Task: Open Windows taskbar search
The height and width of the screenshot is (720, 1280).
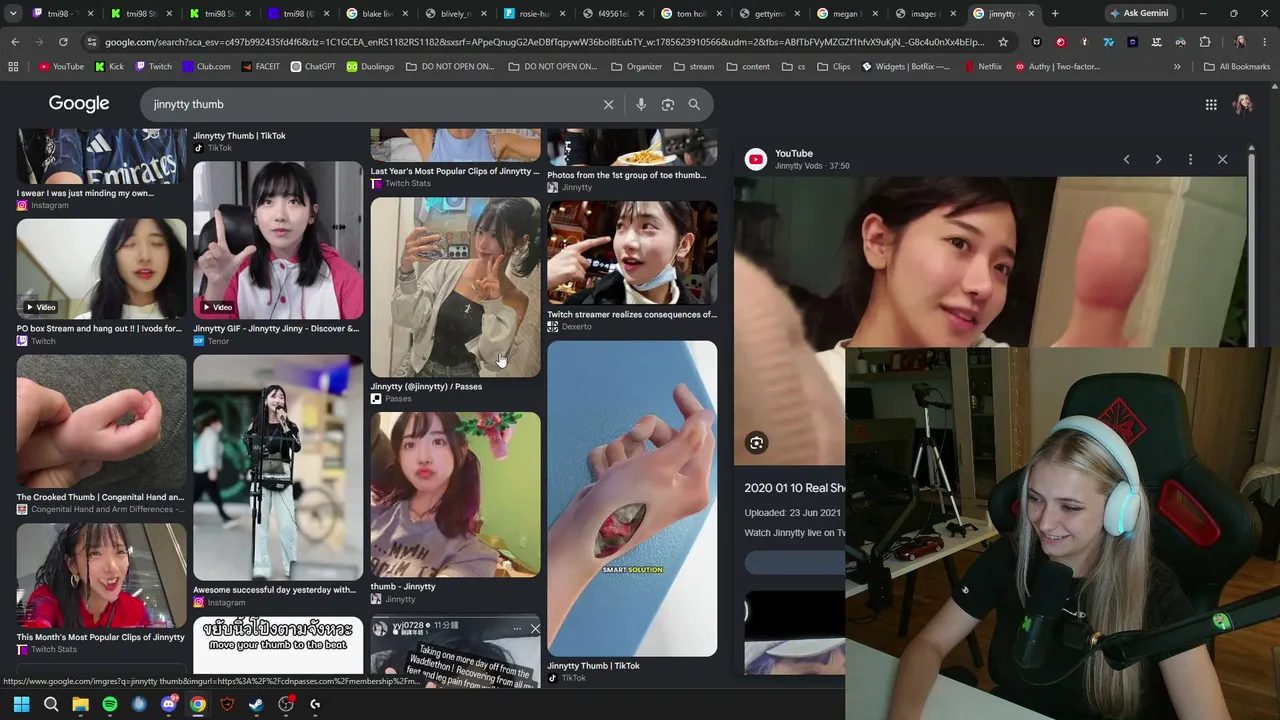Action: 51,704
